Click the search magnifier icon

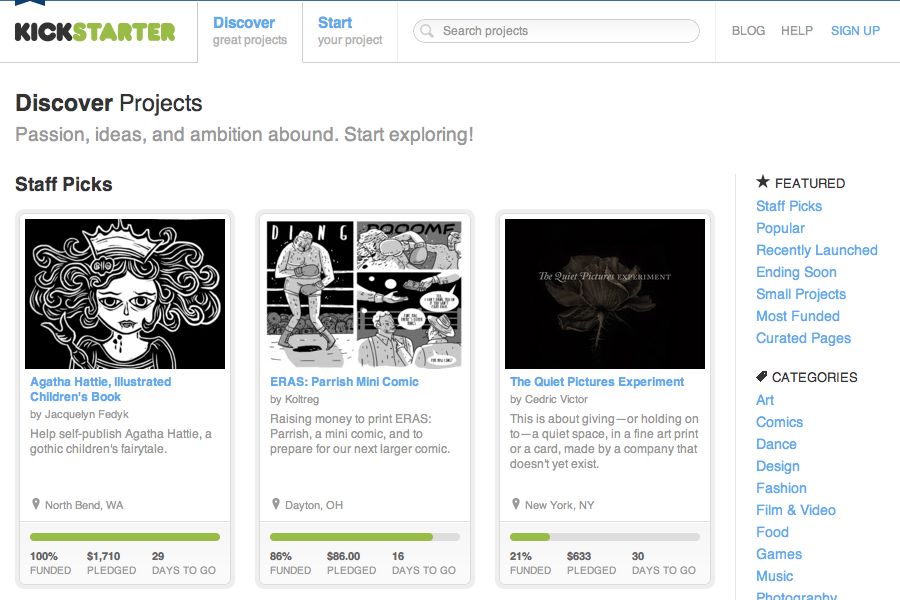tap(428, 31)
